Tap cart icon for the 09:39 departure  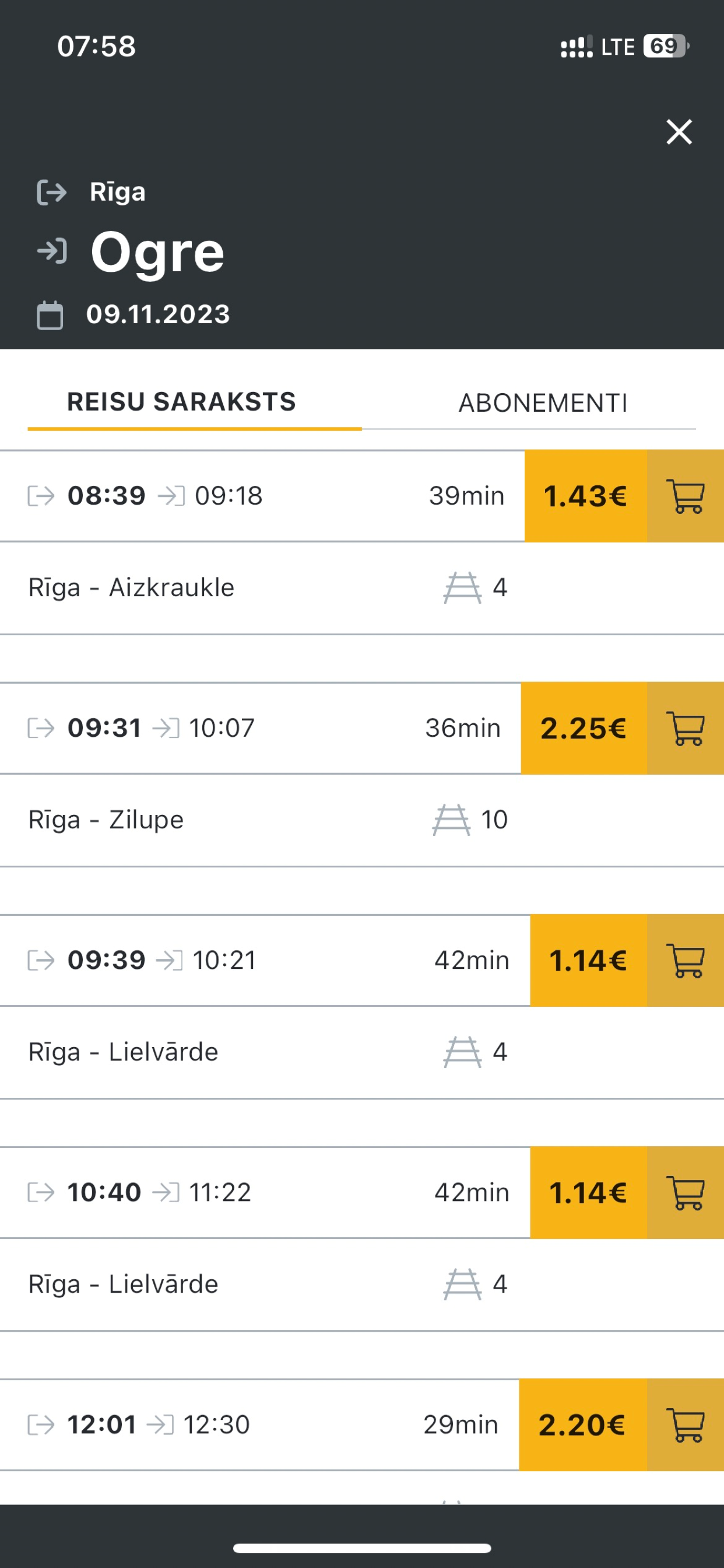(685, 961)
